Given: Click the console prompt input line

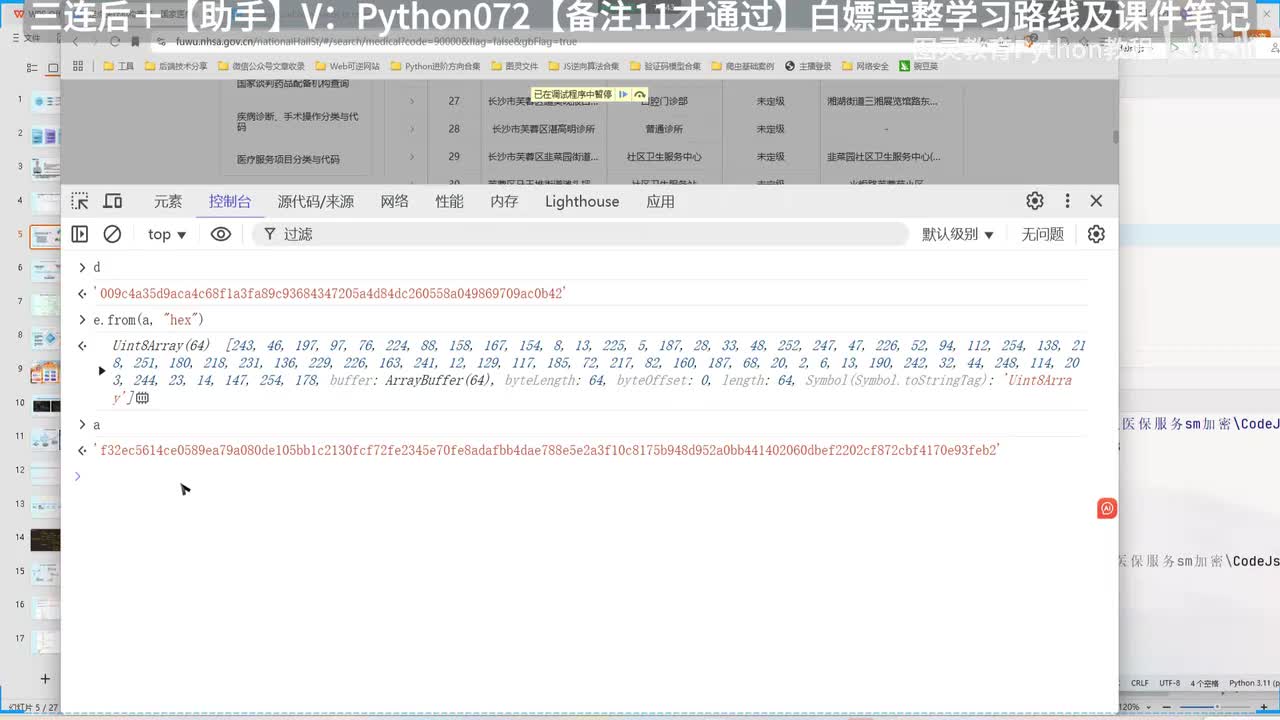Looking at the screenshot, I should pyautogui.click(x=590, y=476).
